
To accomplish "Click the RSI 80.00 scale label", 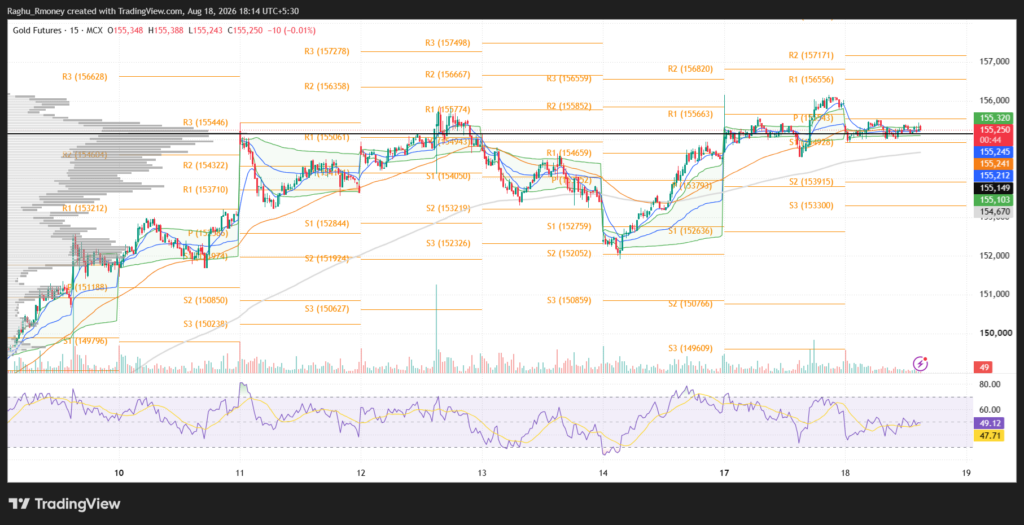I will click(x=990, y=385).
